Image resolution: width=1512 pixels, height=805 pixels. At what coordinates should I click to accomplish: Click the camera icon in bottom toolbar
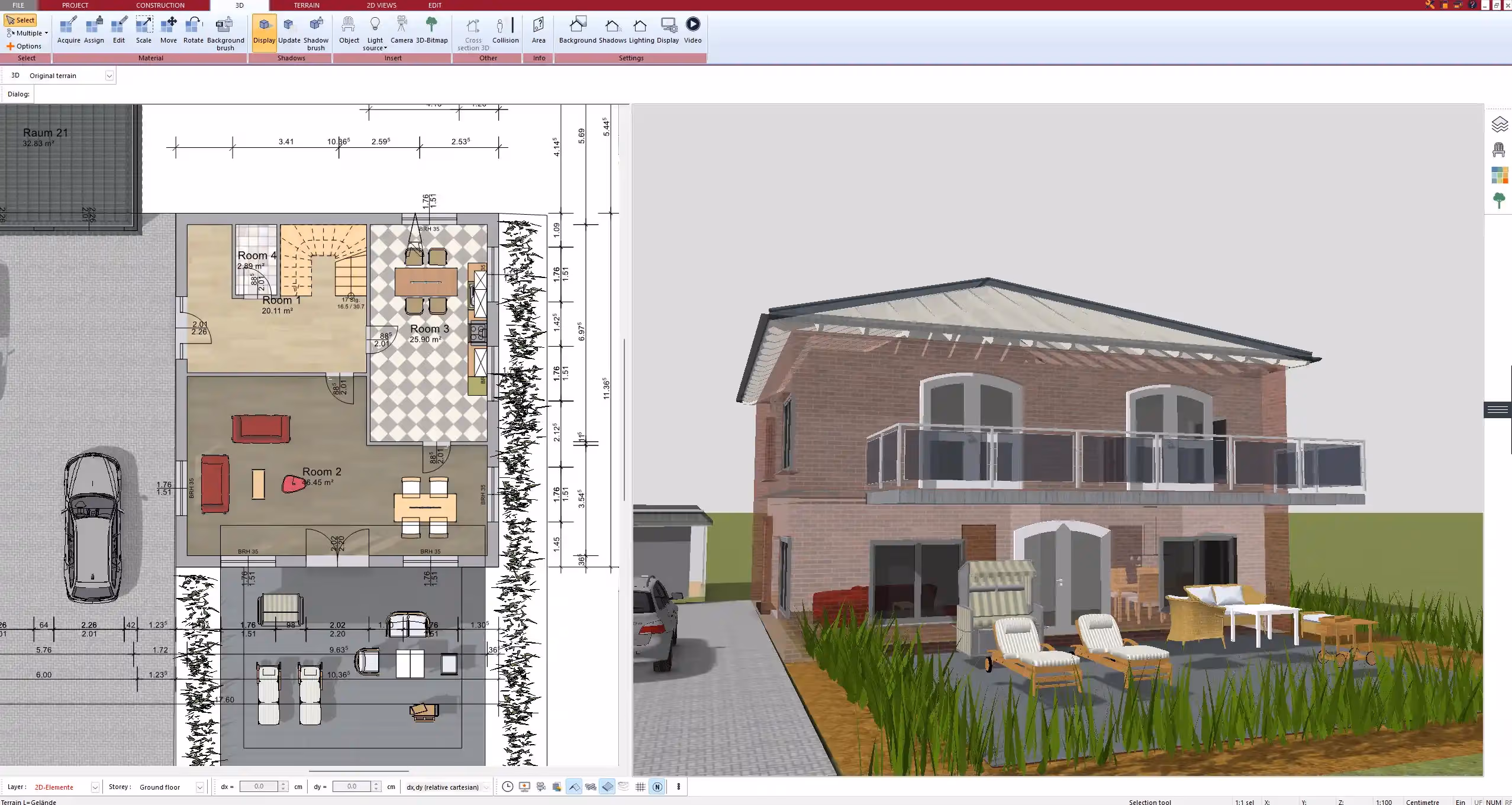[540, 787]
